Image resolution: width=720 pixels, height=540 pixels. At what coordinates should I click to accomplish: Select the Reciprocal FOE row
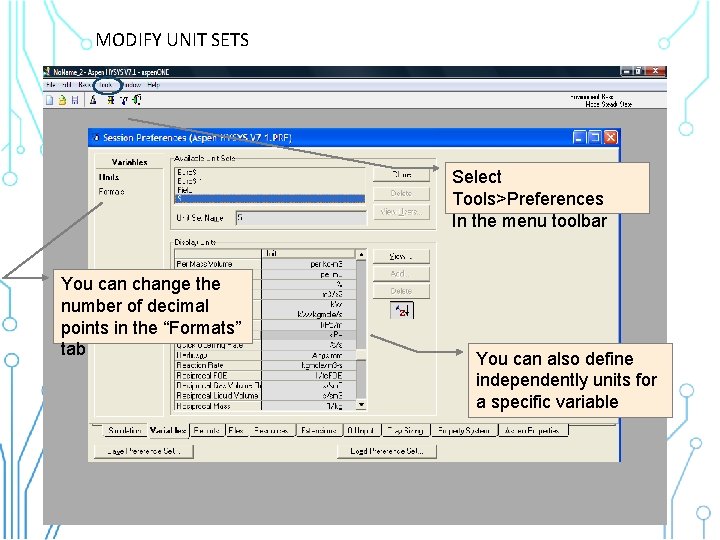(265, 376)
